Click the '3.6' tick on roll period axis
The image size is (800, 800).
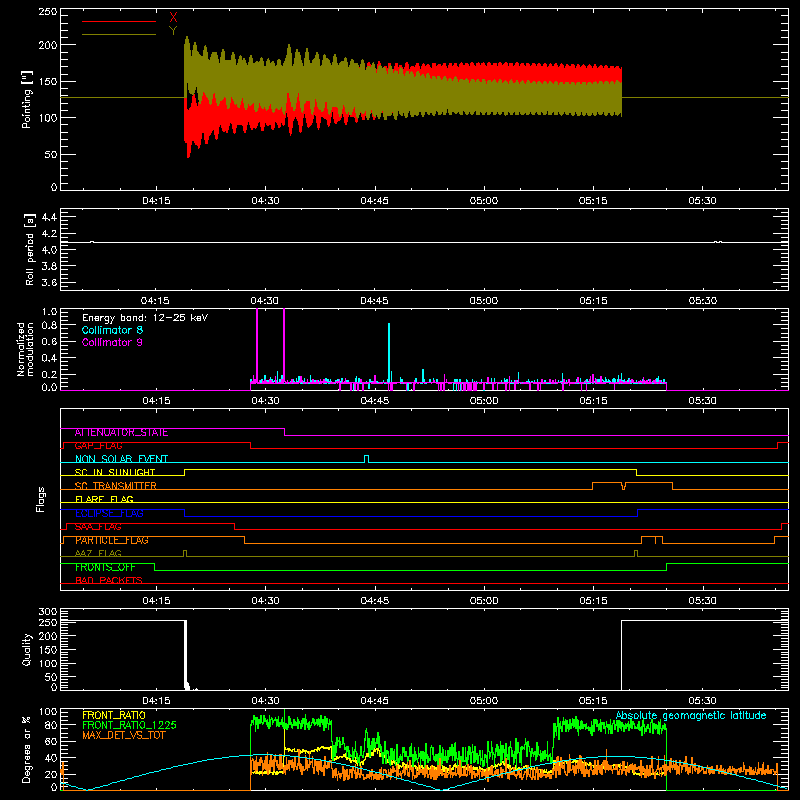(x=49, y=282)
